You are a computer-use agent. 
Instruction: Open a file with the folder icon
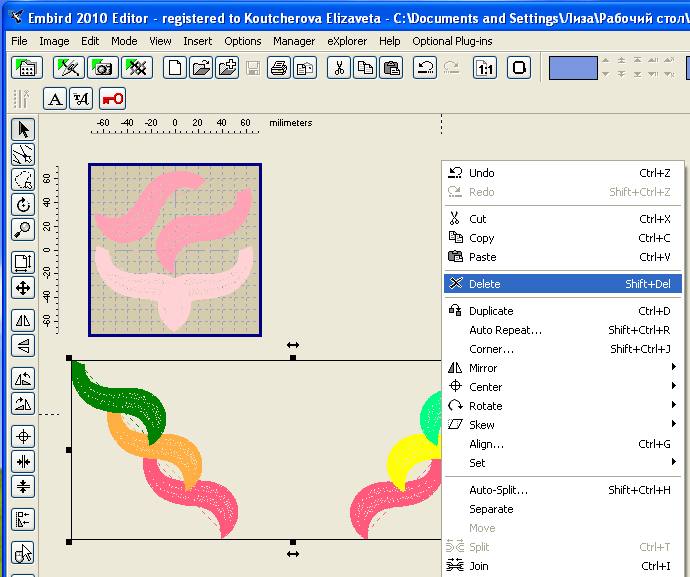tap(201, 68)
